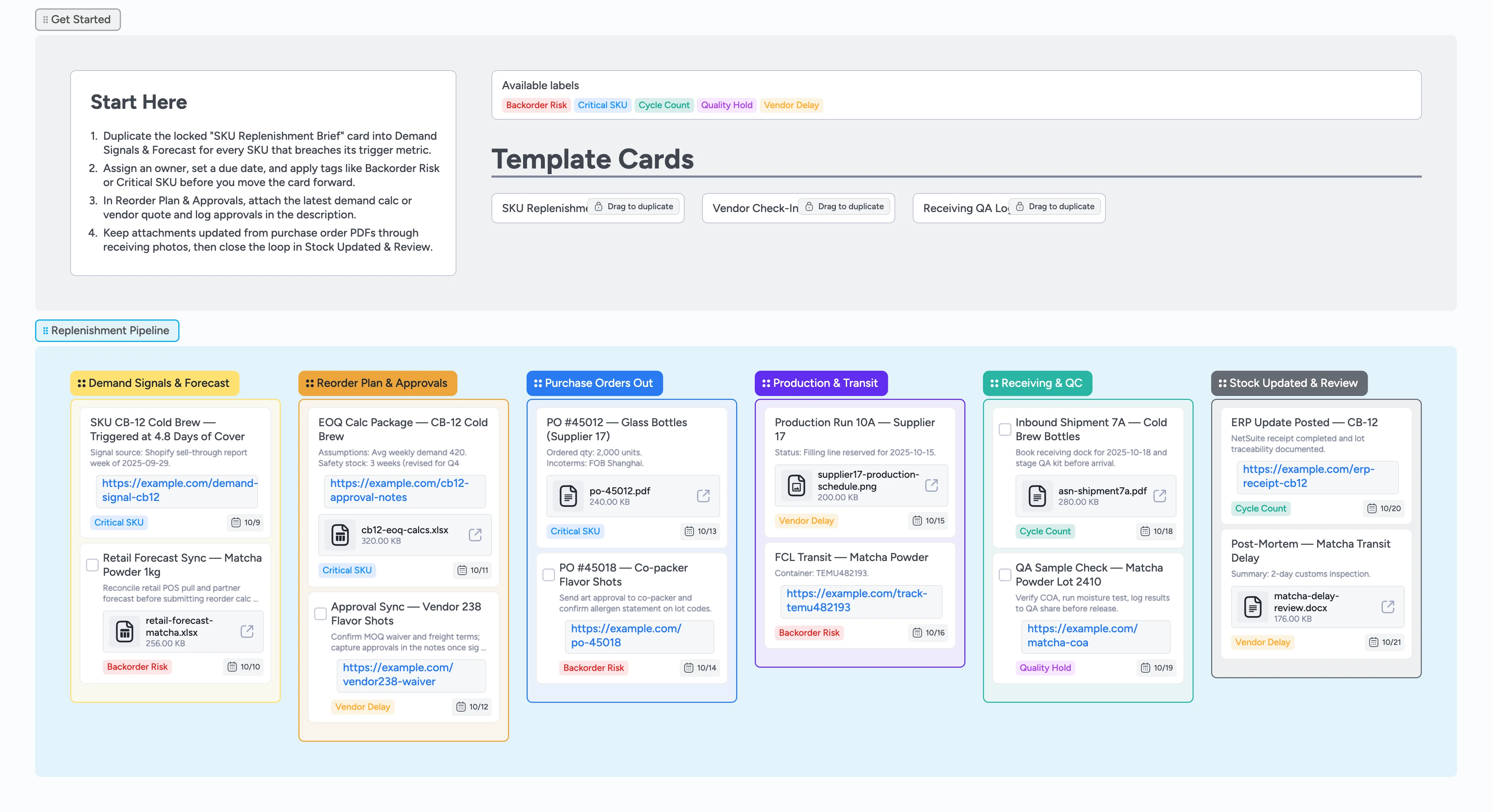Open supplier17-production-schedule.png external link icon
The image size is (1492, 812).
click(x=931, y=486)
